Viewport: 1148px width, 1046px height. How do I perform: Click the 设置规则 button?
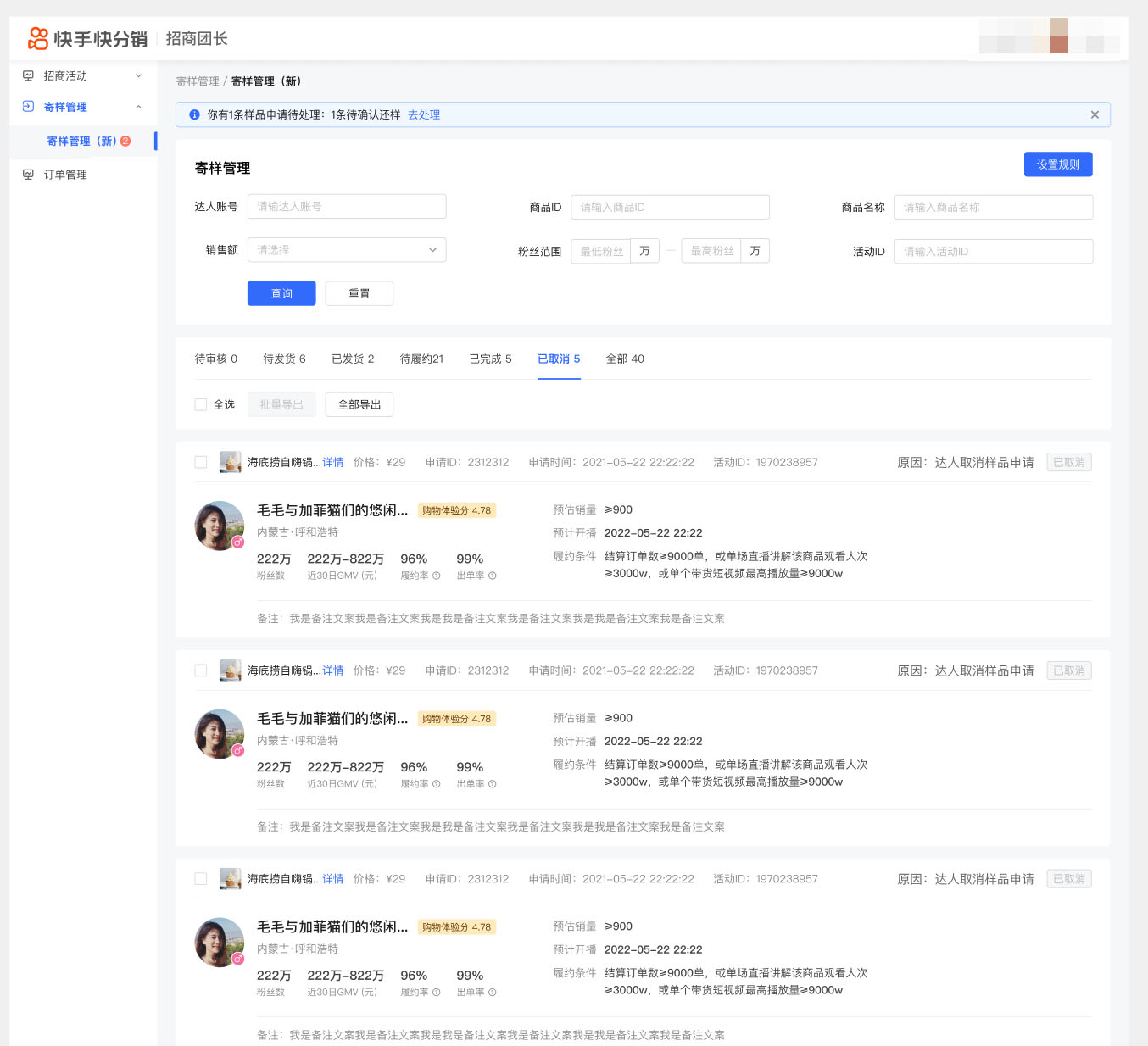click(x=1058, y=164)
